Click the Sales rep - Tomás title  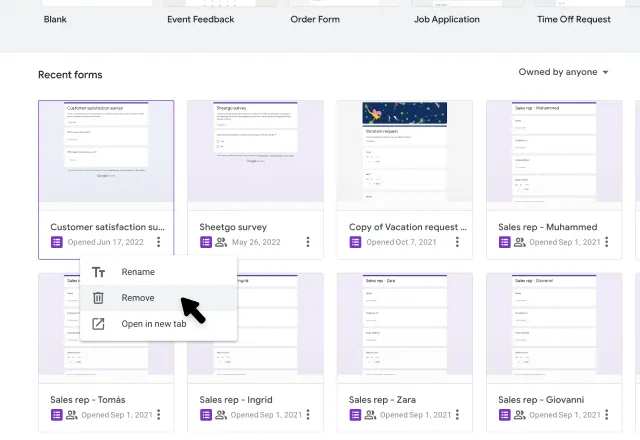click(x=88, y=400)
